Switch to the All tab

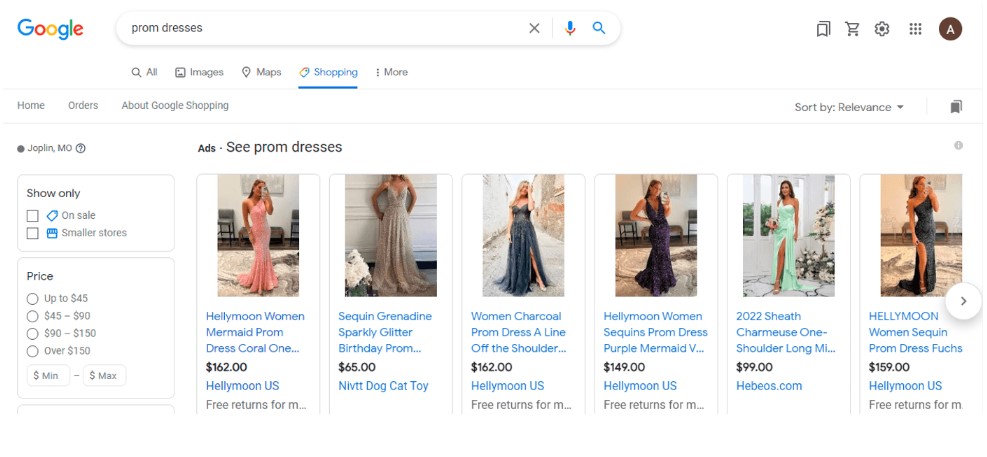tap(144, 72)
